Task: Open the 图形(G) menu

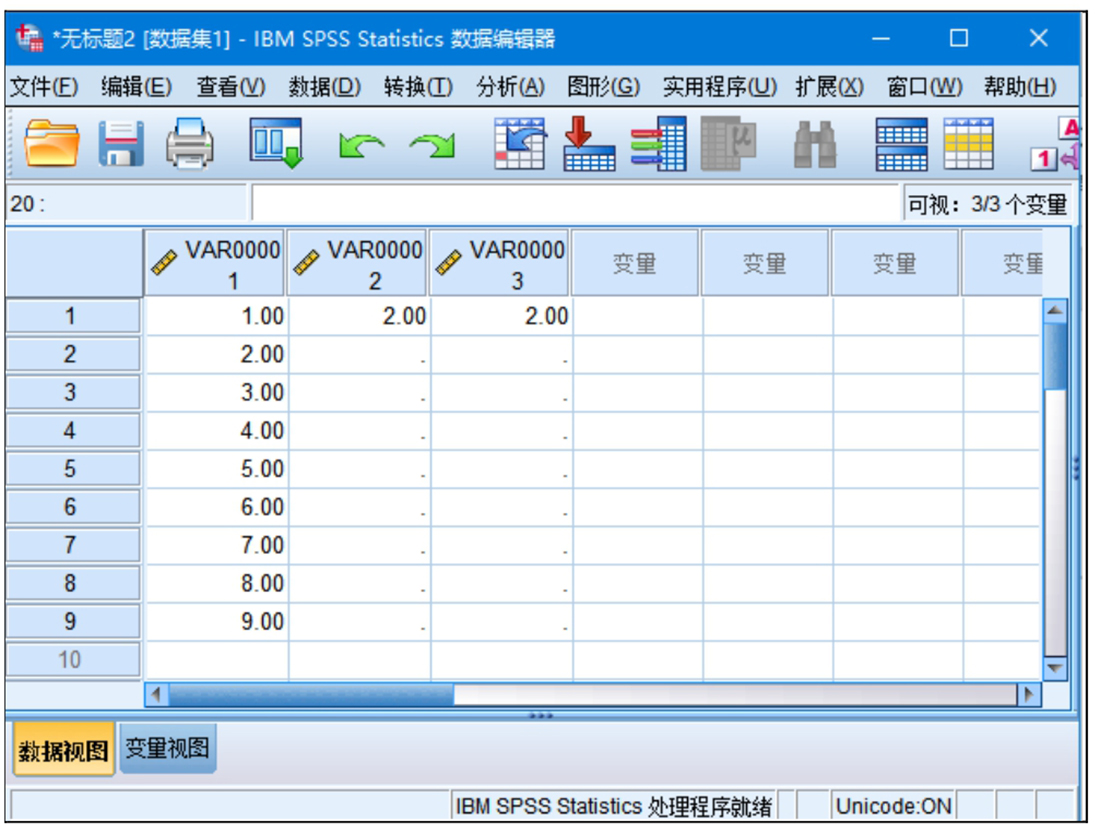Action: 603,87
